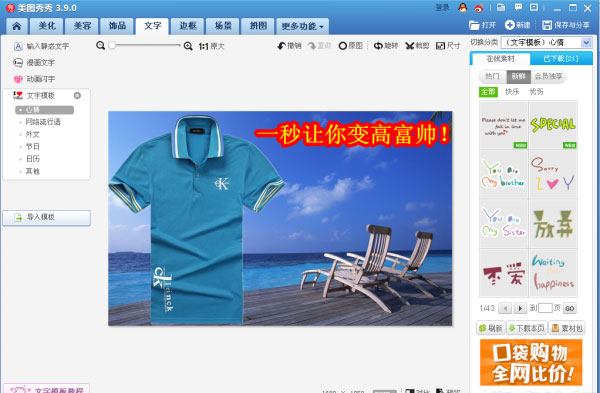This screenshot has width=600, height=393.
Task: Open the 饰品 tab
Action: pyautogui.click(x=117, y=26)
